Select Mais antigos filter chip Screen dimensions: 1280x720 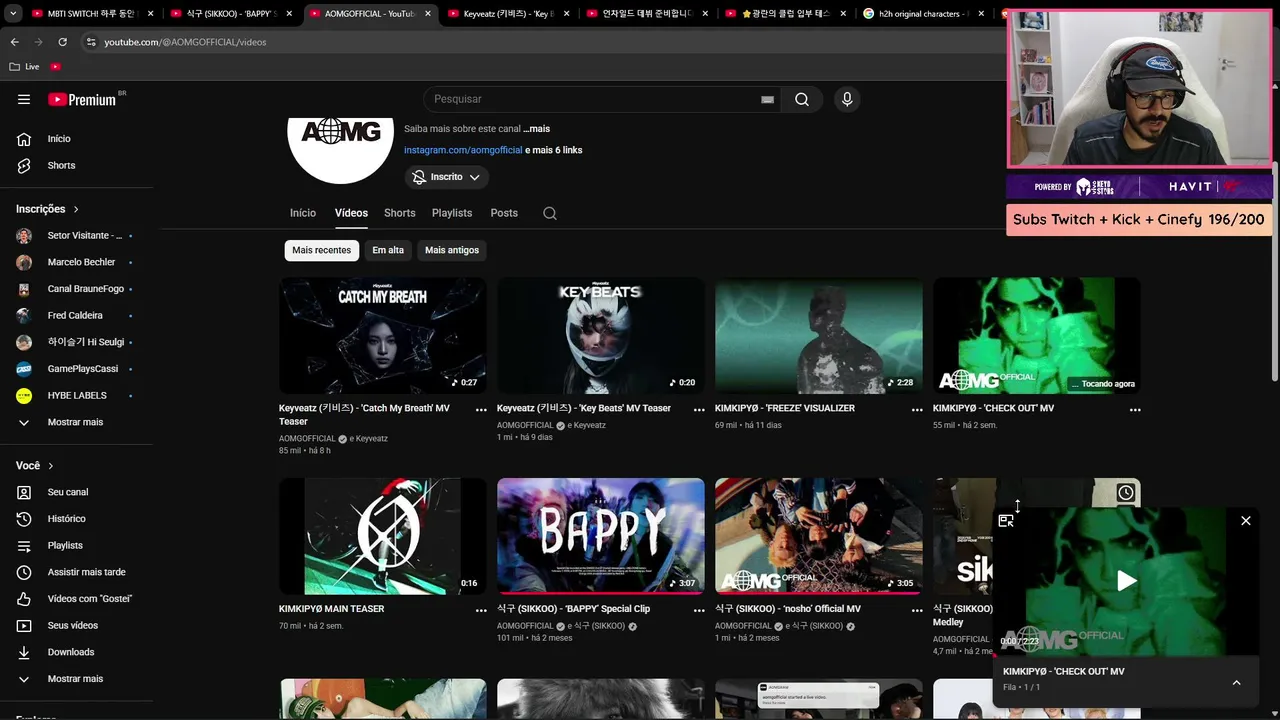tap(452, 250)
